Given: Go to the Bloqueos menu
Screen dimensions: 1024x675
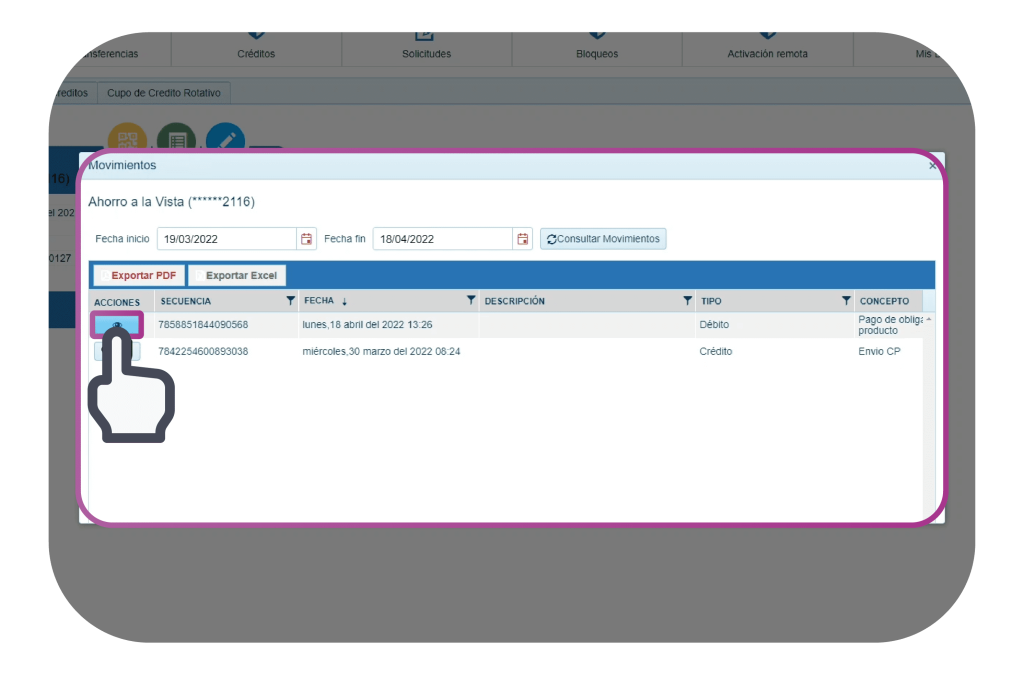Looking at the screenshot, I should (x=597, y=53).
